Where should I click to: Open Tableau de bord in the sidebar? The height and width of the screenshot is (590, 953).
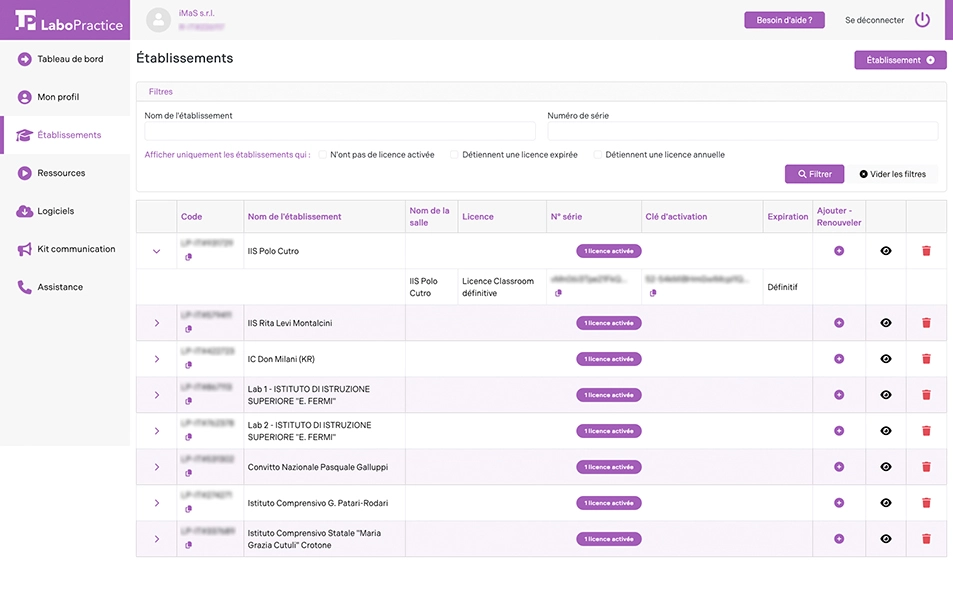pos(69,59)
